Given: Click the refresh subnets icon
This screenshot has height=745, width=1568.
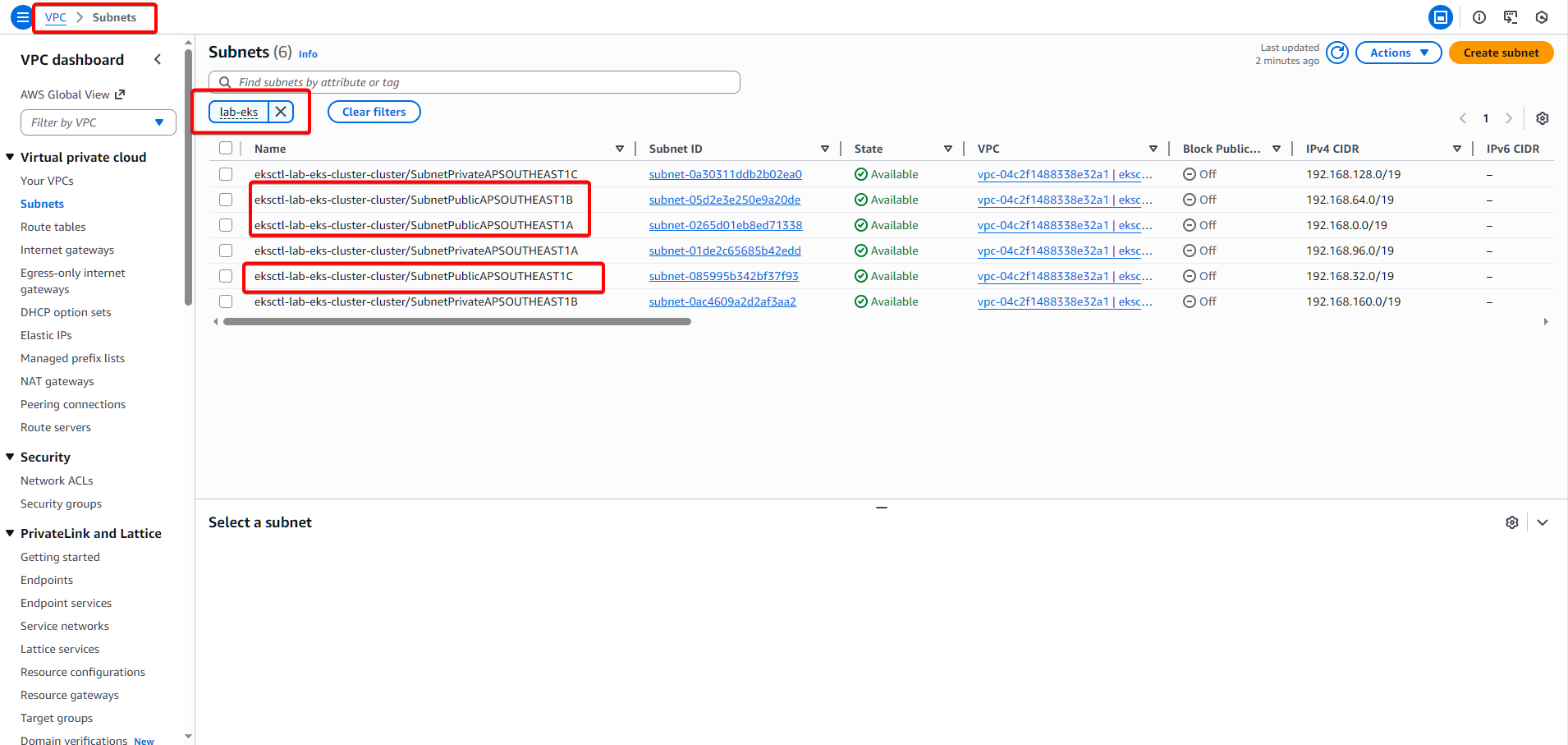Looking at the screenshot, I should (1337, 53).
